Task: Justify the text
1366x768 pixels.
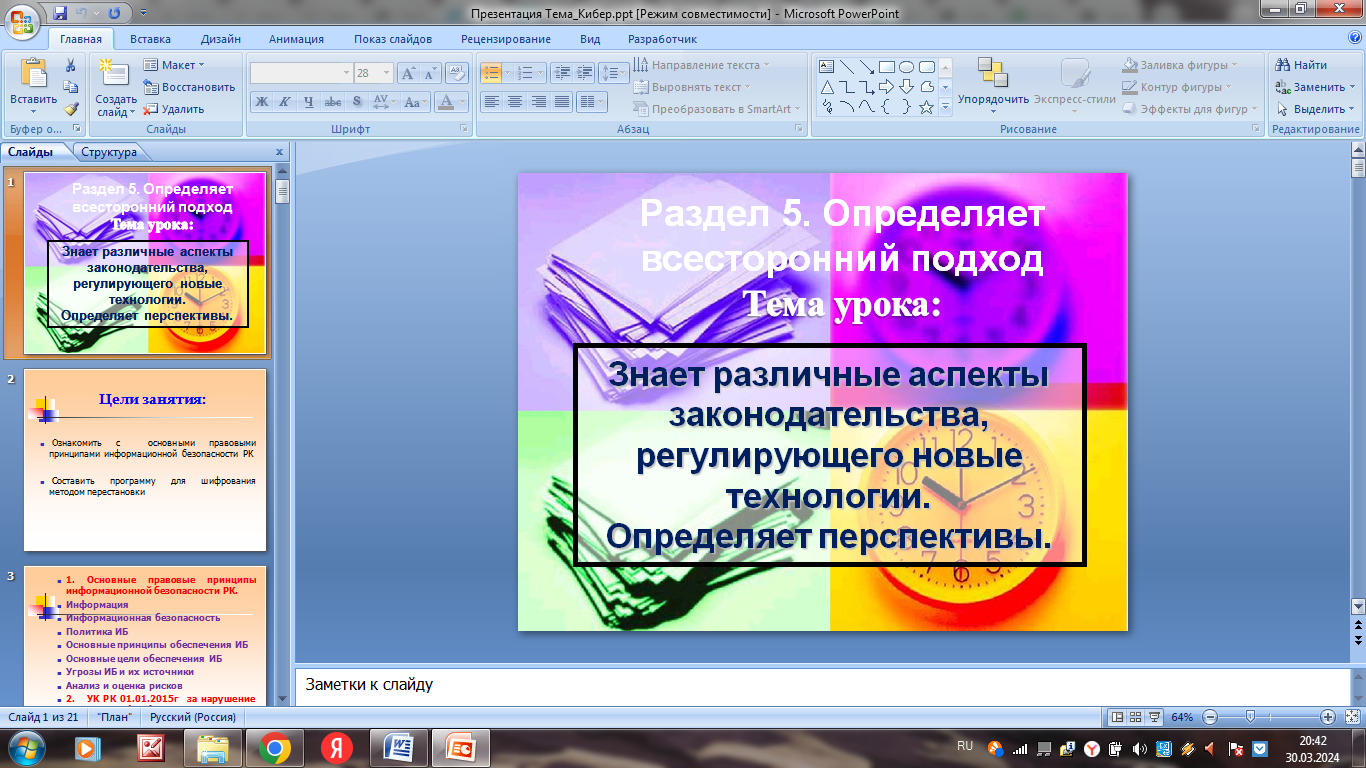Action: (562, 102)
